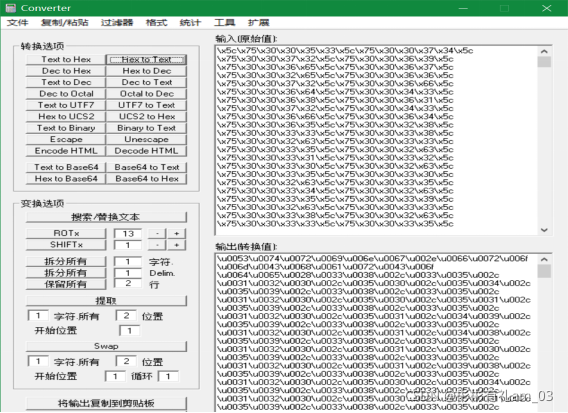The height and width of the screenshot is (413, 568).
Task: Click the Text to Dec button
Action: [x=66, y=82]
